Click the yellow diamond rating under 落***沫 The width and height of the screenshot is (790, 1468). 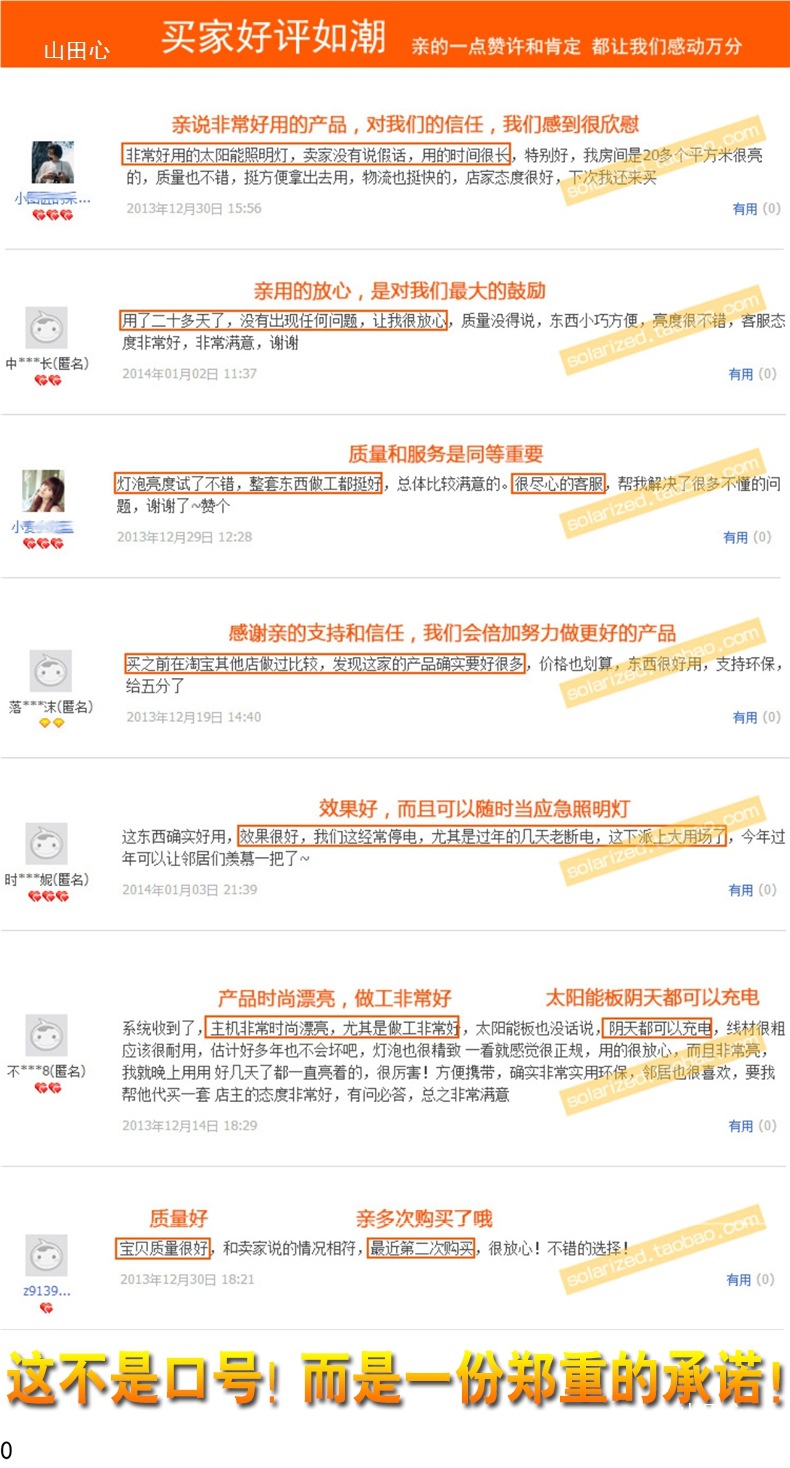pyautogui.click(x=51, y=723)
